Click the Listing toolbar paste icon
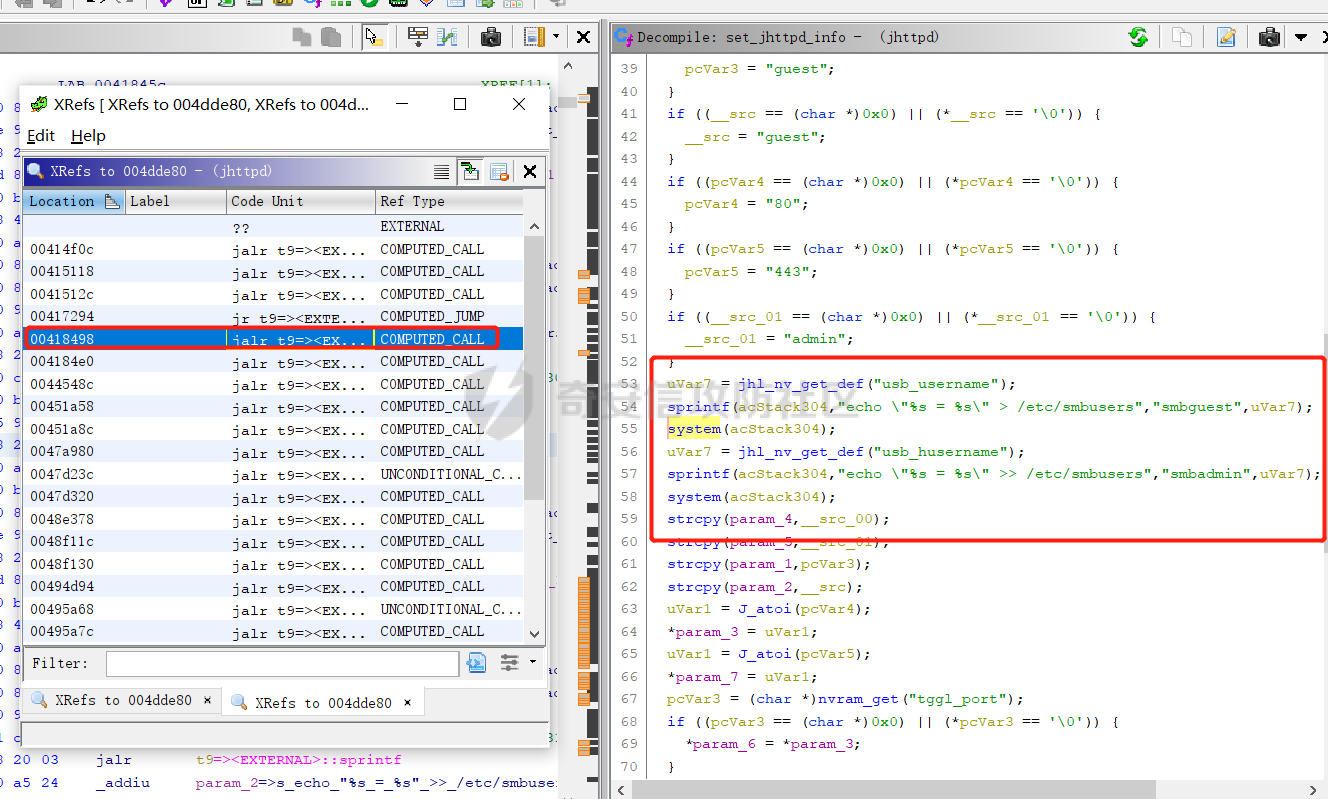Image resolution: width=1328 pixels, height=799 pixels. click(x=331, y=37)
